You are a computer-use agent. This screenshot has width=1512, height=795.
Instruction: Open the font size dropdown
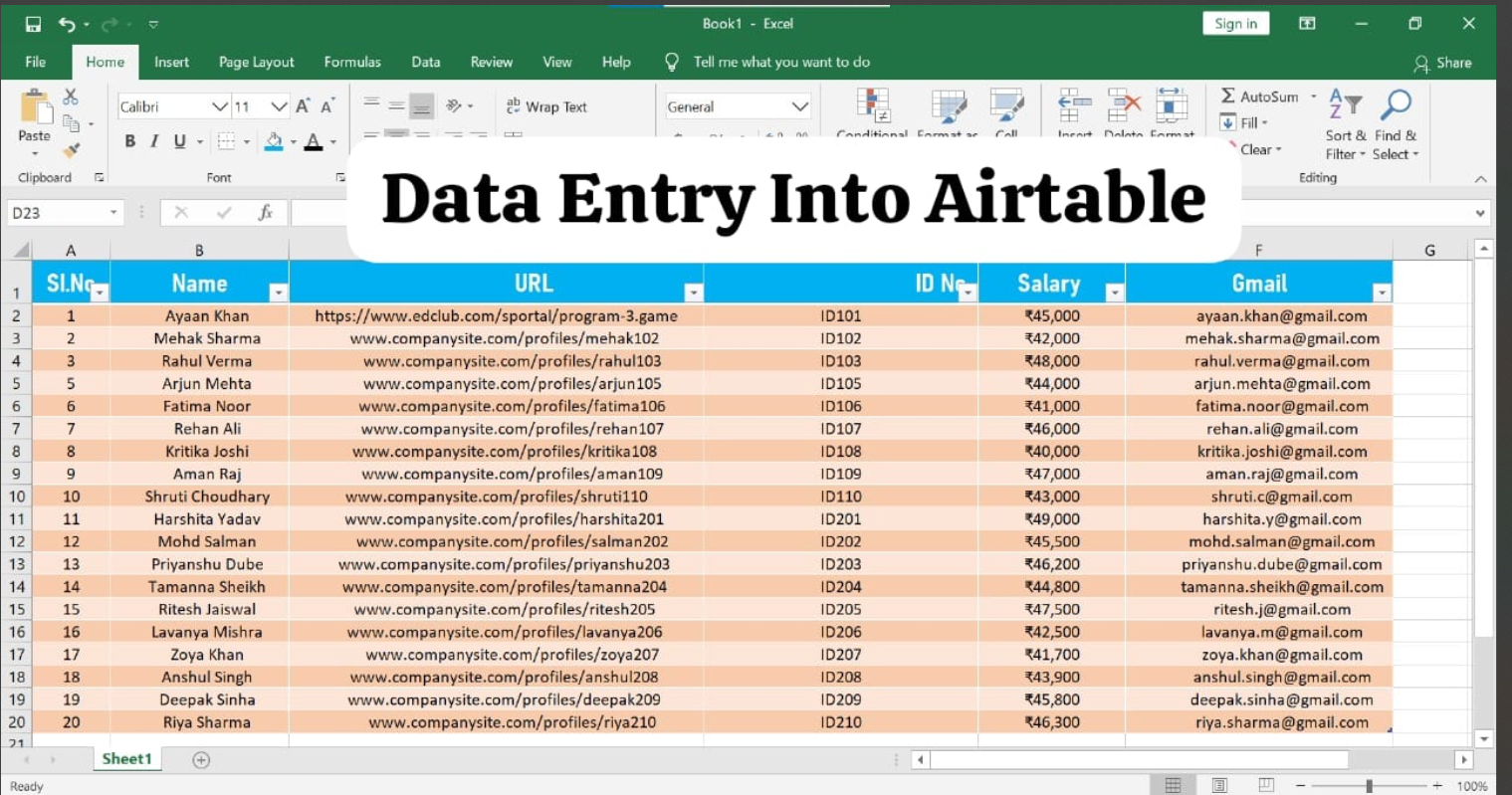279,106
